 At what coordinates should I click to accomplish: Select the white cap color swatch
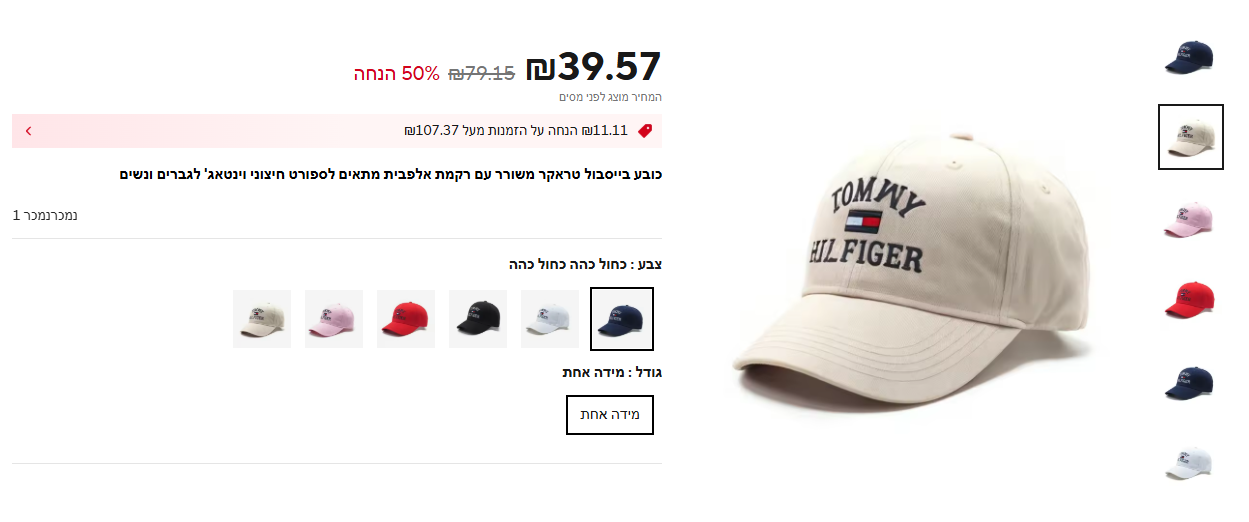550,319
